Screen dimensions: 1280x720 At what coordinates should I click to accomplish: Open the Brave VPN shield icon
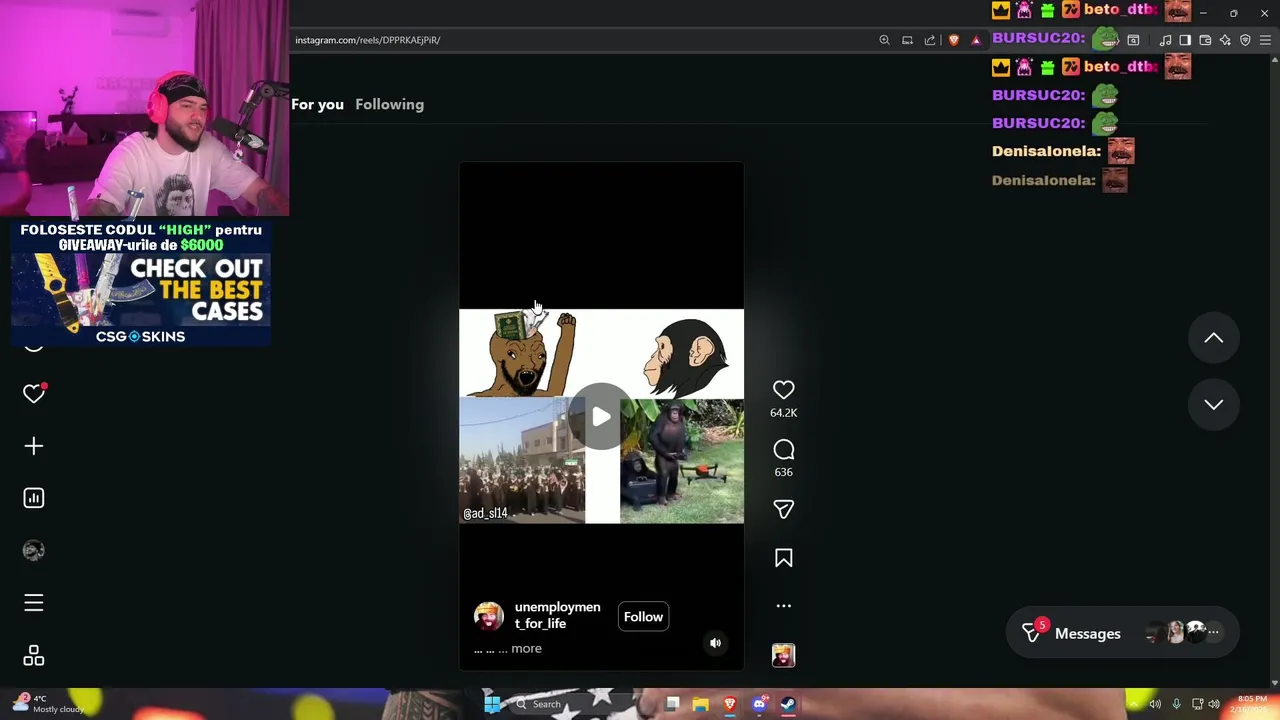(1245, 40)
